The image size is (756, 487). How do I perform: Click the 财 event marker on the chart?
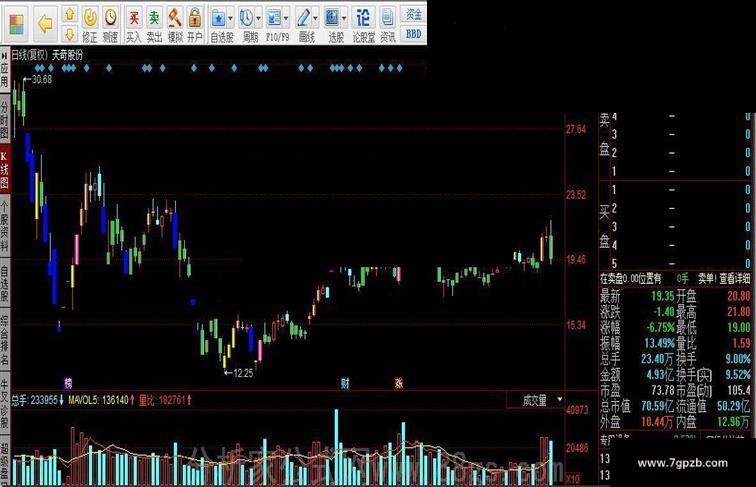(x=345, y=384)
